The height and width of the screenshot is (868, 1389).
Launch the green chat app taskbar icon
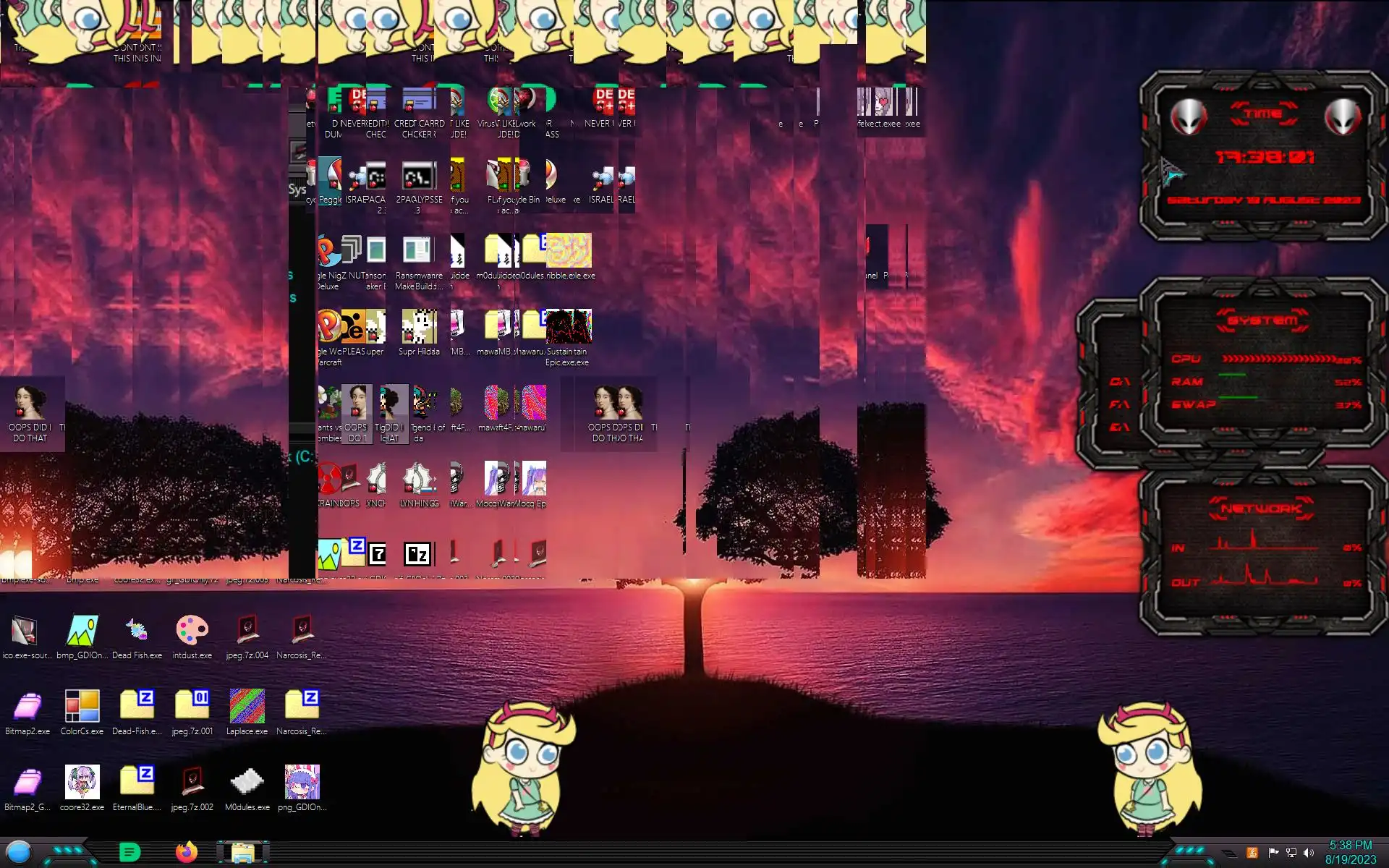click(129, 852)
